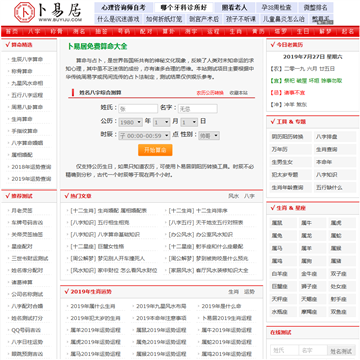This screenshot has width=360, height=360.
Task: Open the 称骨 nav item
Action: (x=57, y=32)
